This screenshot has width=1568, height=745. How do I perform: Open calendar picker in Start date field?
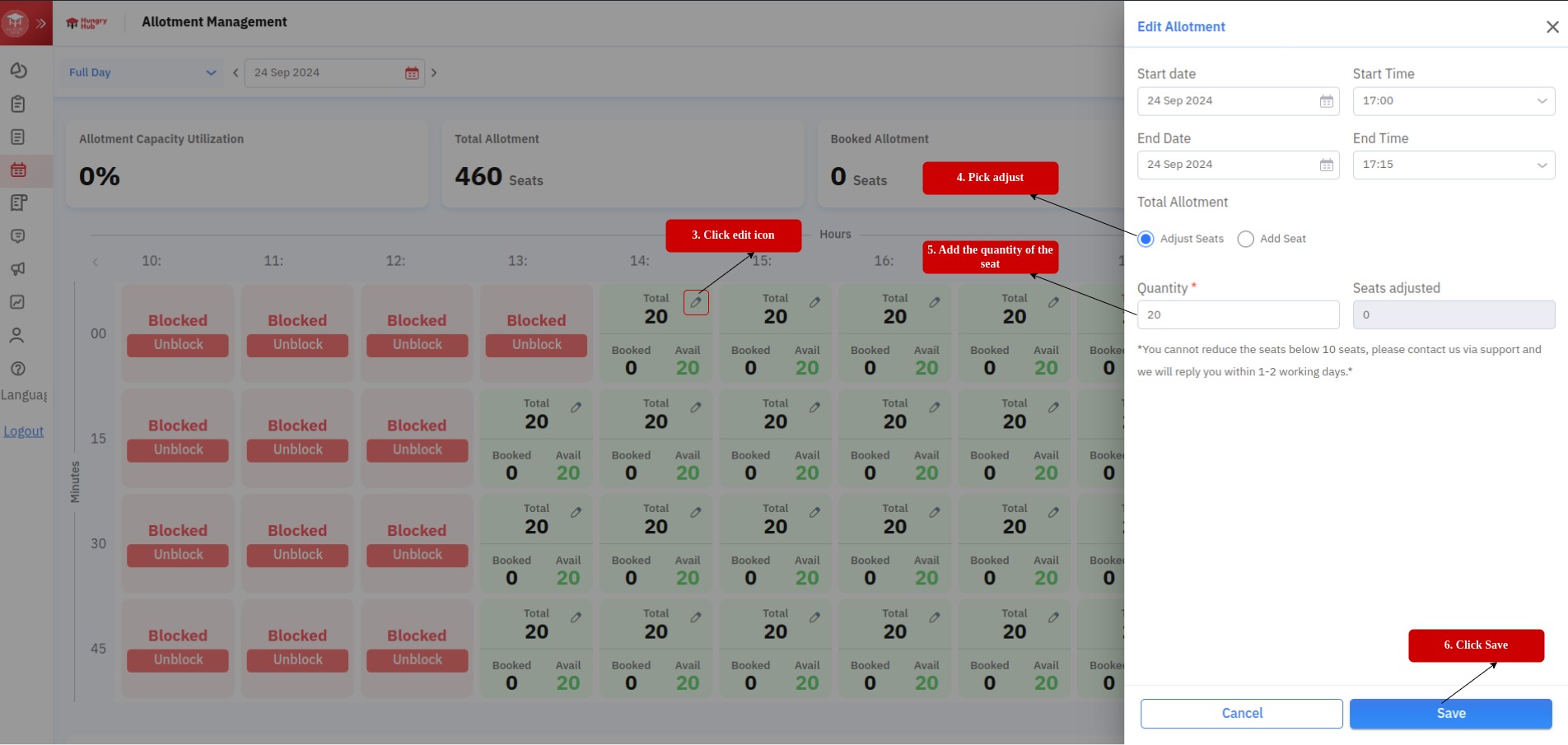1326,101
